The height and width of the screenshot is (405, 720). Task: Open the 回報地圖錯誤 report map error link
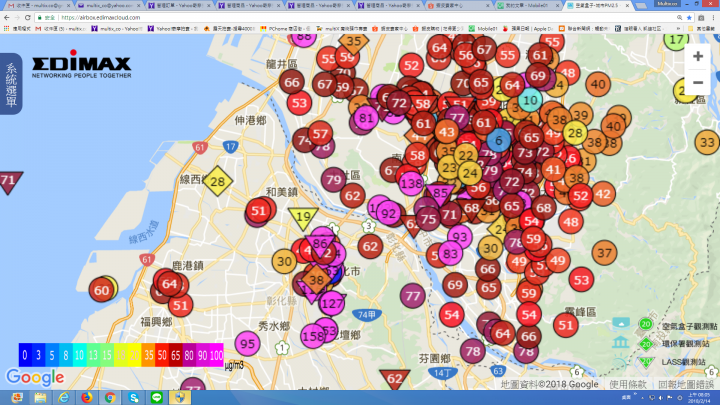[x=686, y=384]
